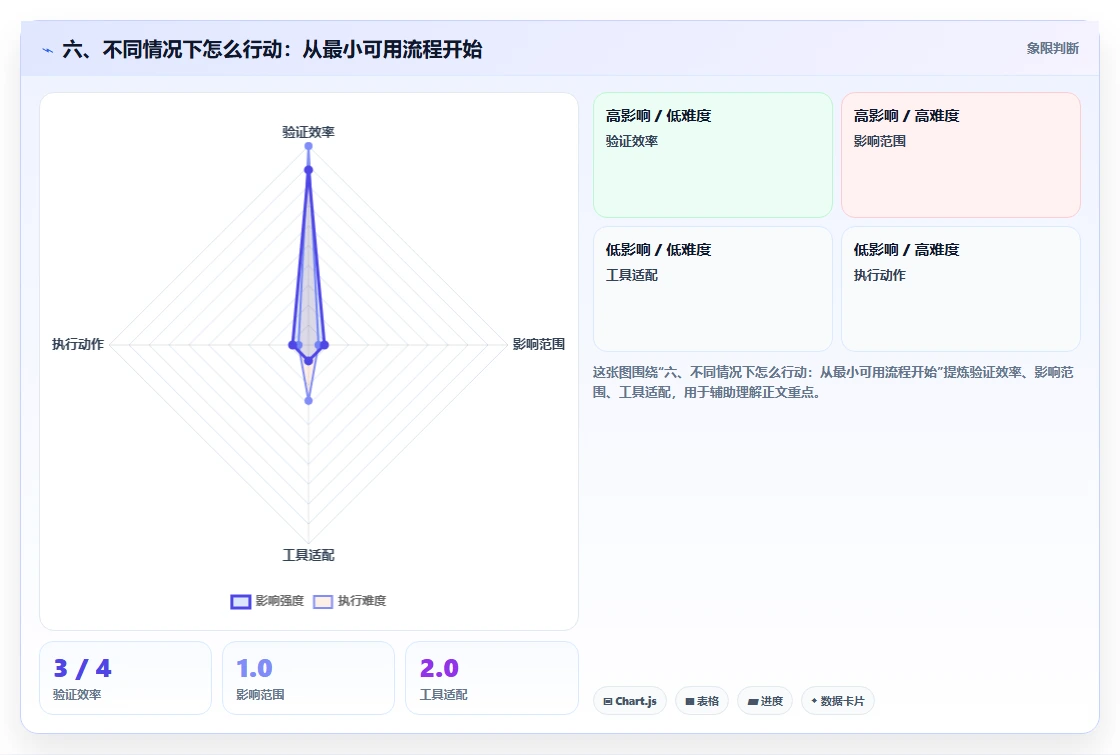Click the 验证效率 axis label on radar chart
The height and width of the screenshot is (755, 1120).
pyautogui.click(x=308, y=131)
